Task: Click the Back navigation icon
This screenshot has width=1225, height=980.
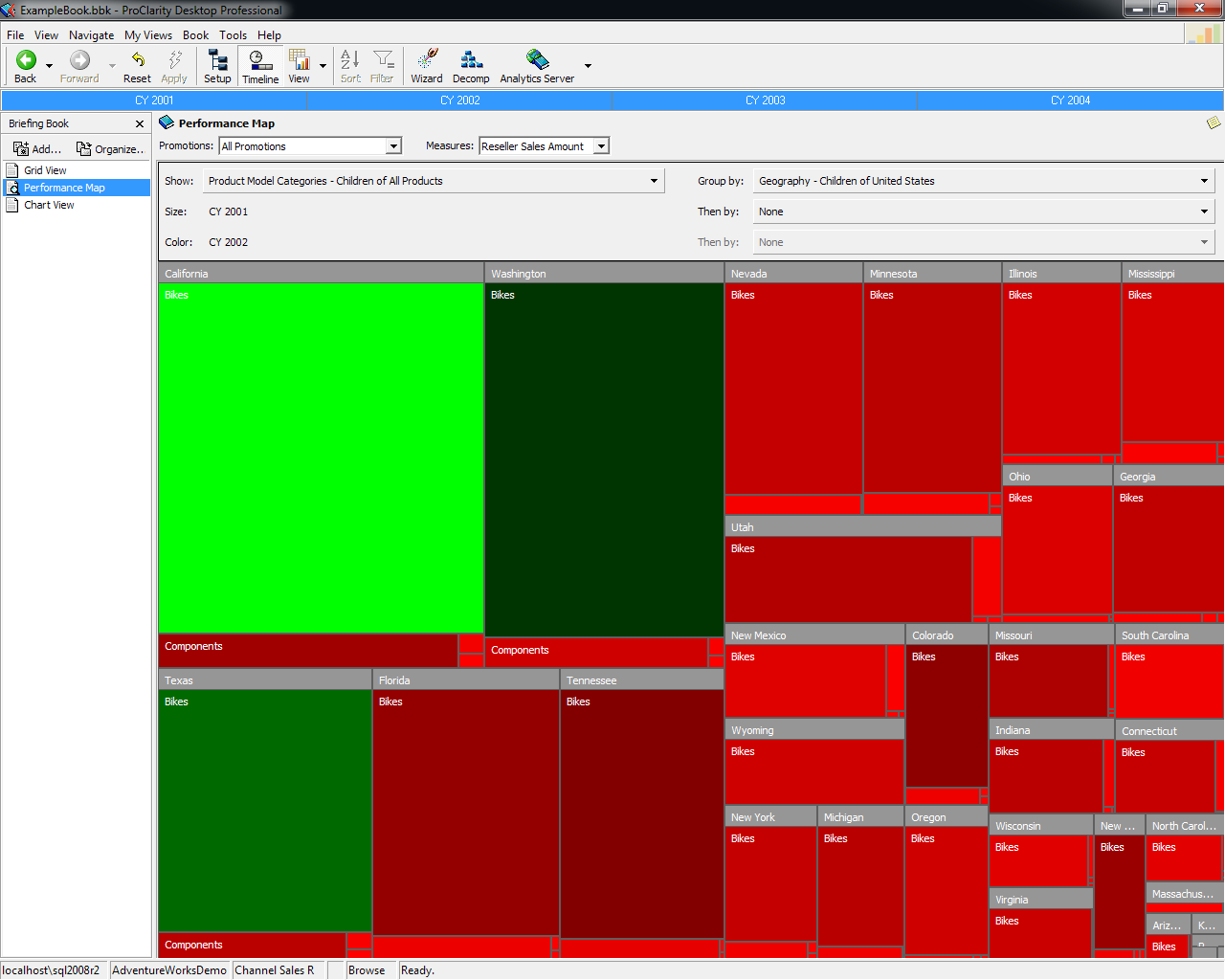Action: coord(26,61)
